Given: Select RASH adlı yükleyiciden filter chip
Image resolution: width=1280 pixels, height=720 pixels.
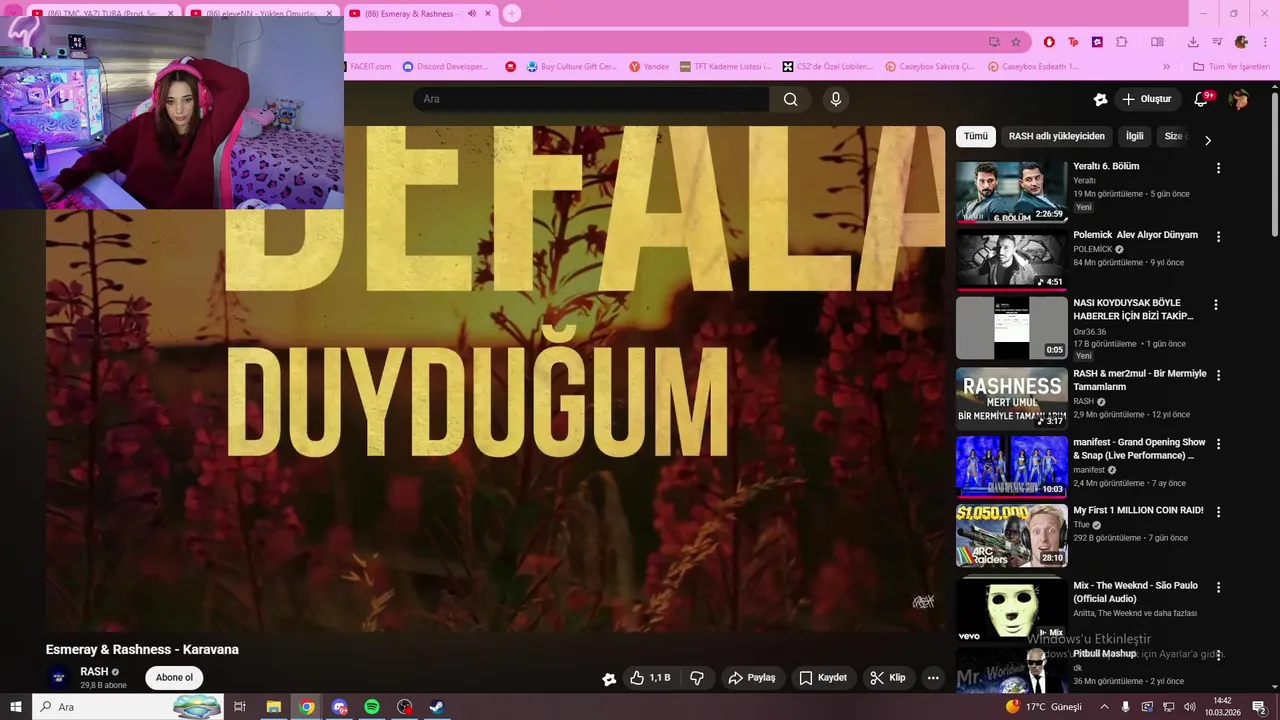Looking at the screenshot, I should click(1057, 136).
